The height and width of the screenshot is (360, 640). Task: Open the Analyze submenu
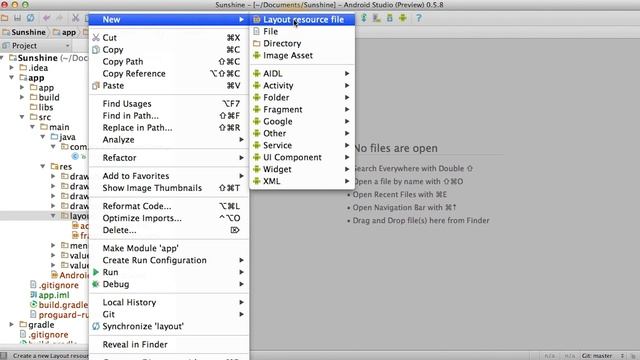(169, 140)
